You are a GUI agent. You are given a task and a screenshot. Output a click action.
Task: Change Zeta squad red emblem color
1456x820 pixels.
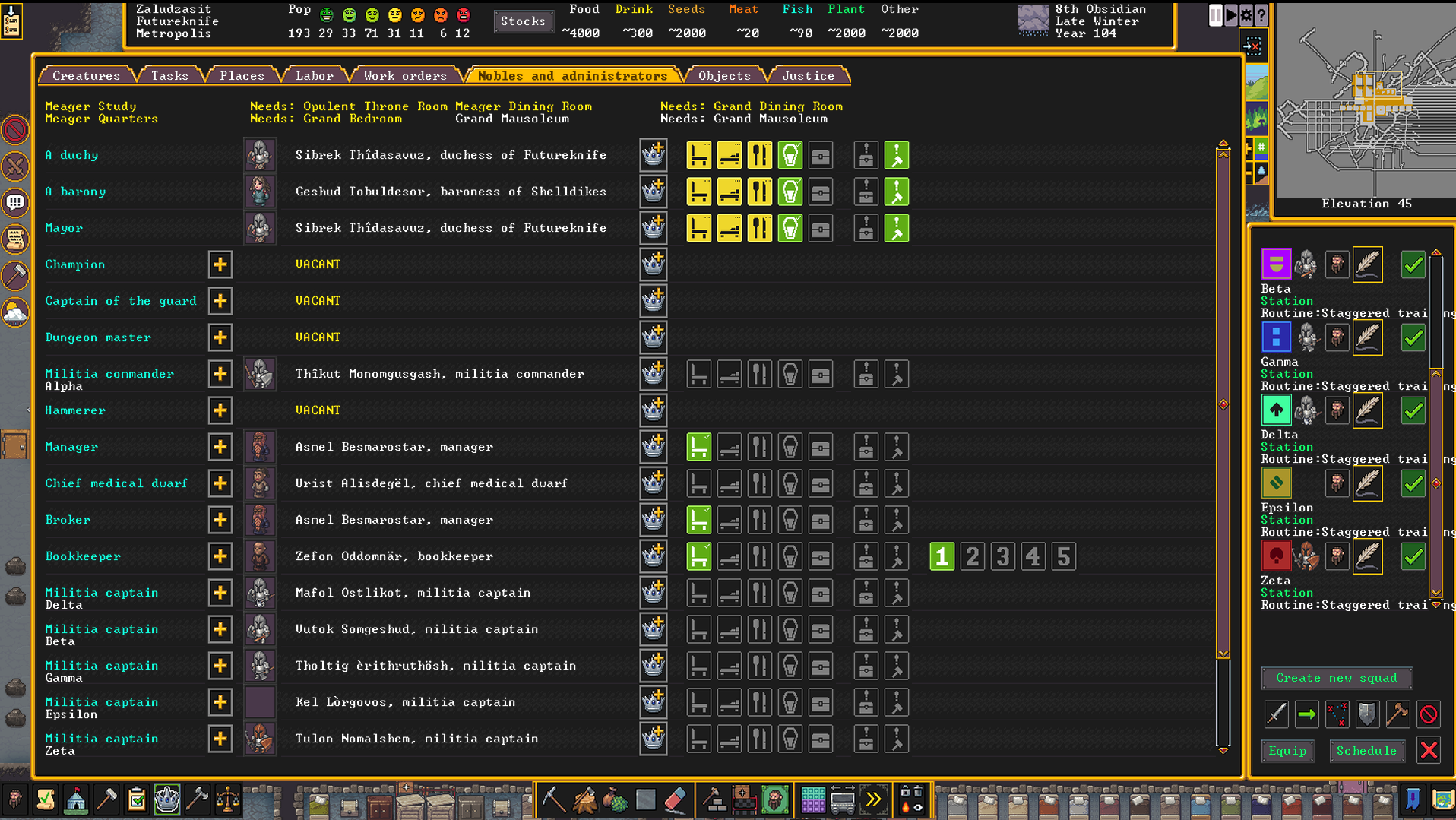pos(1276,556)
